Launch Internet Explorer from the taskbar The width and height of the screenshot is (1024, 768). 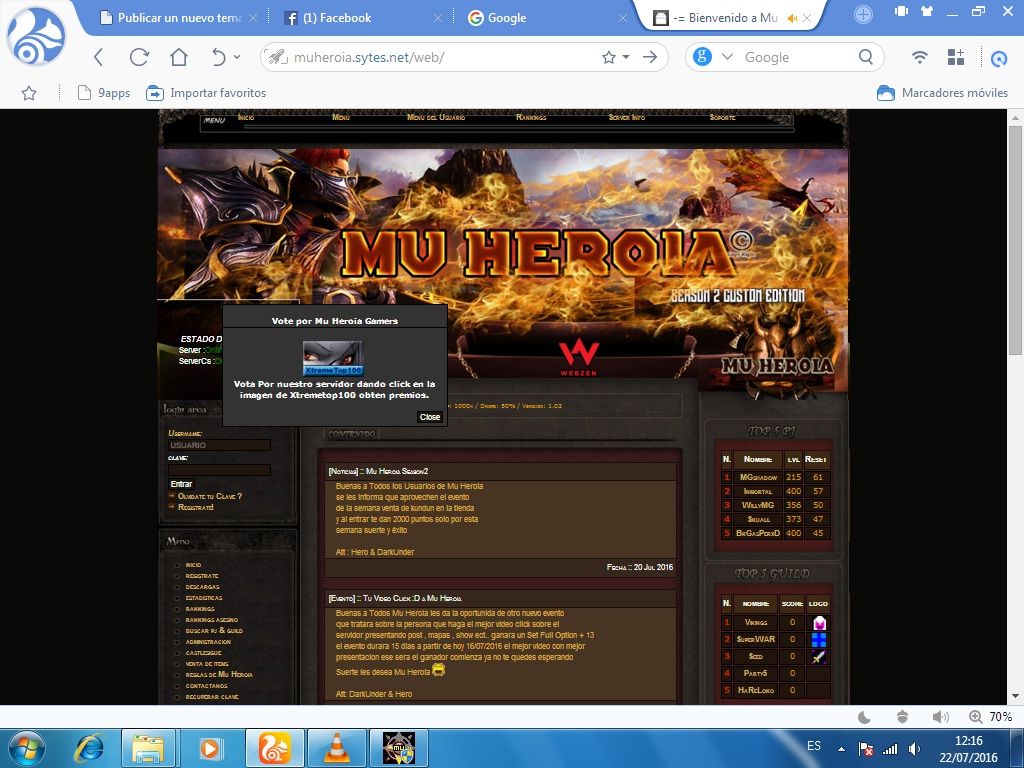[88, 748]
